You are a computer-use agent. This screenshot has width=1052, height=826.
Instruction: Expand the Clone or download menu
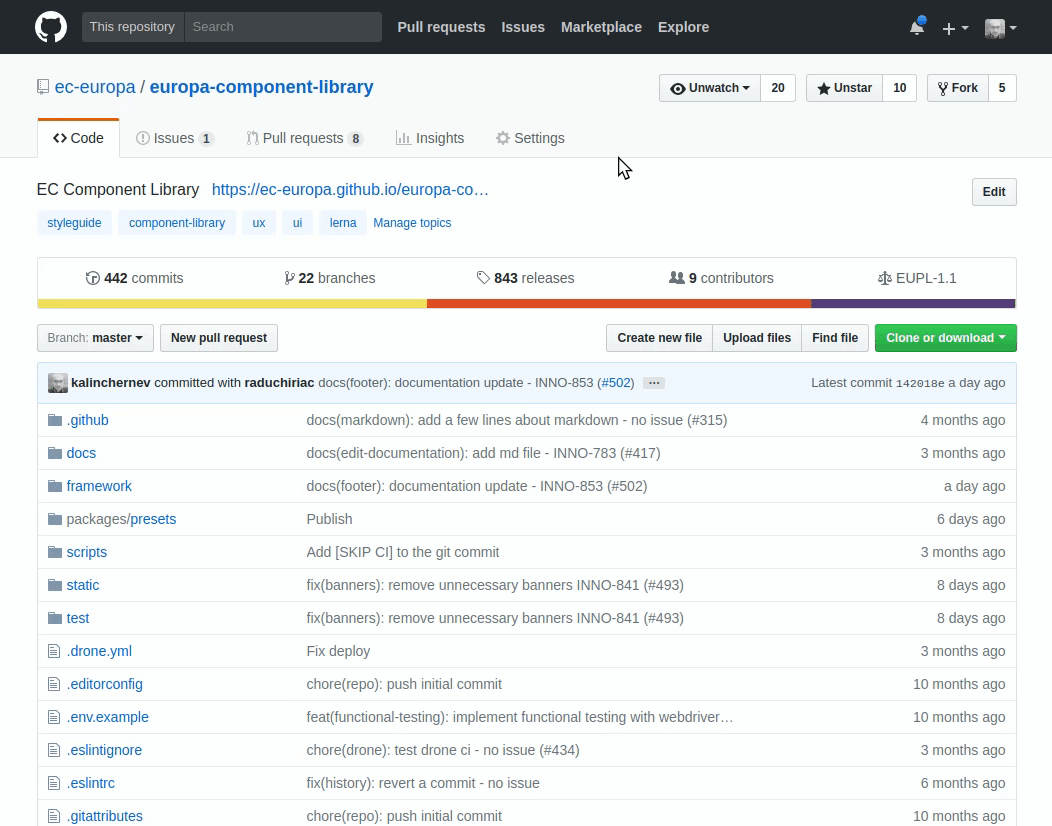(945, 338)
